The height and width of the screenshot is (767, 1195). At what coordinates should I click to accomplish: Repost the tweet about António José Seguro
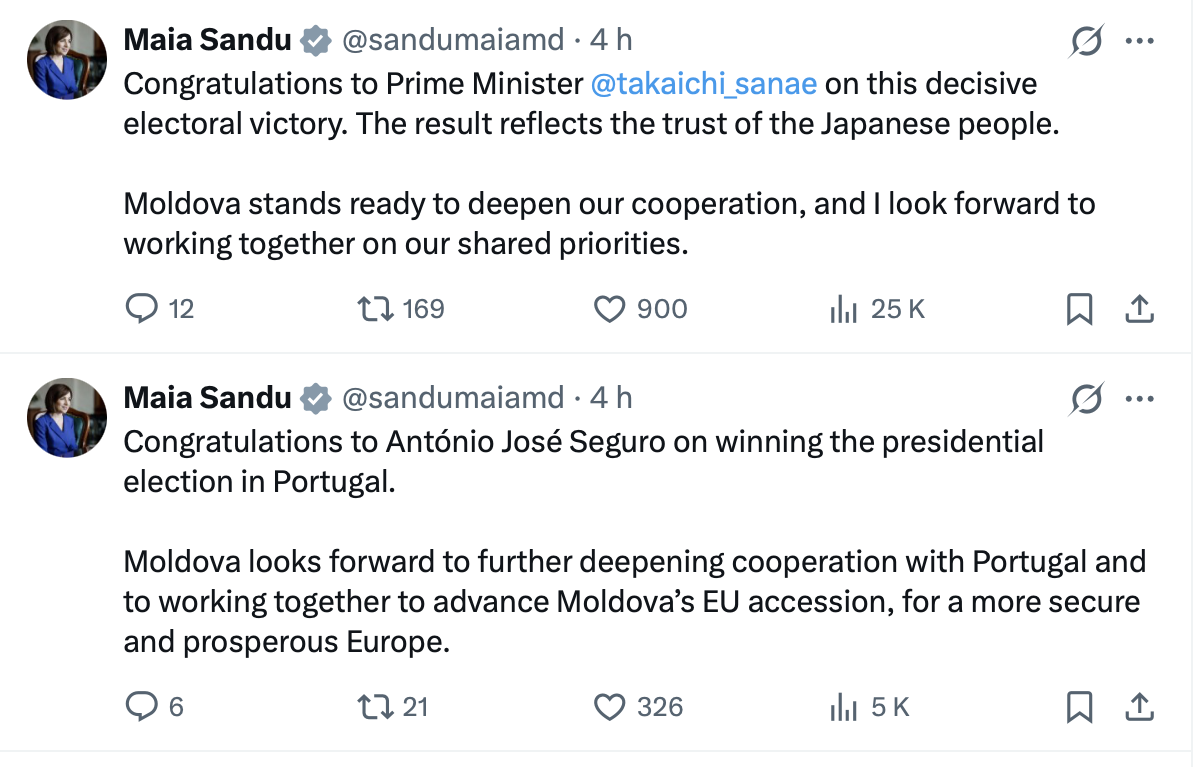[x=373, y=707]
